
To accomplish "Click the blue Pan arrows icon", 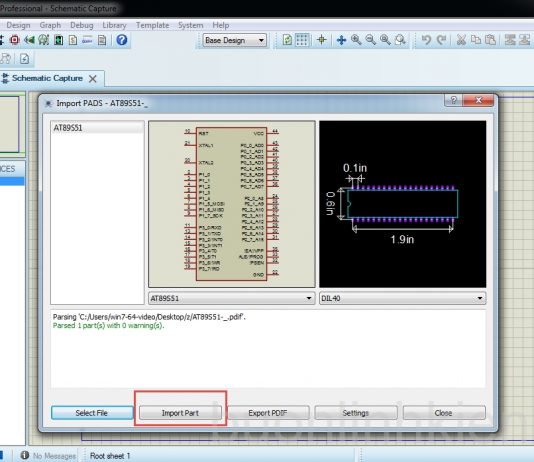I will pos(341,40).
